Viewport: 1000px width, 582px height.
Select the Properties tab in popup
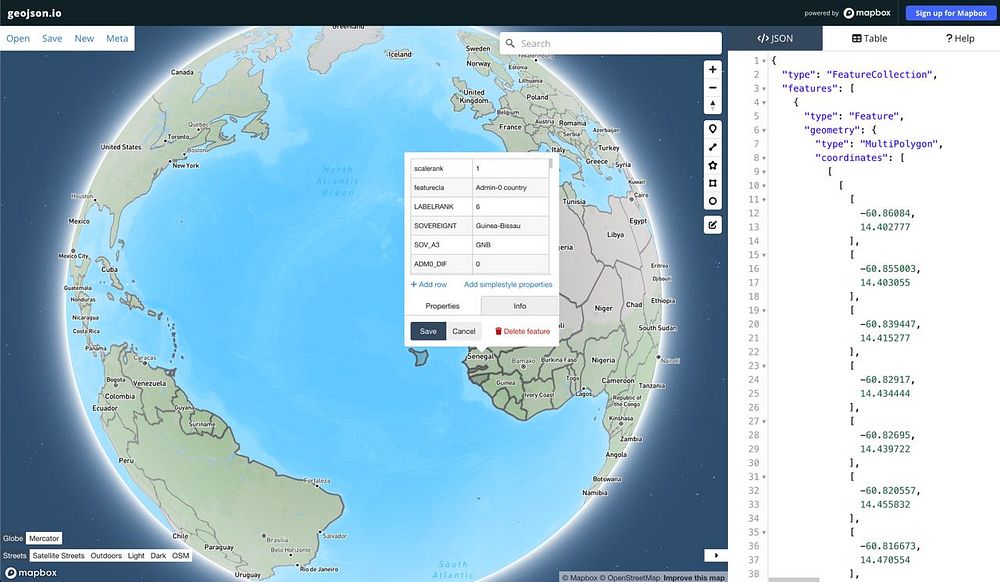pyautogui.click(x=443, y=306)
